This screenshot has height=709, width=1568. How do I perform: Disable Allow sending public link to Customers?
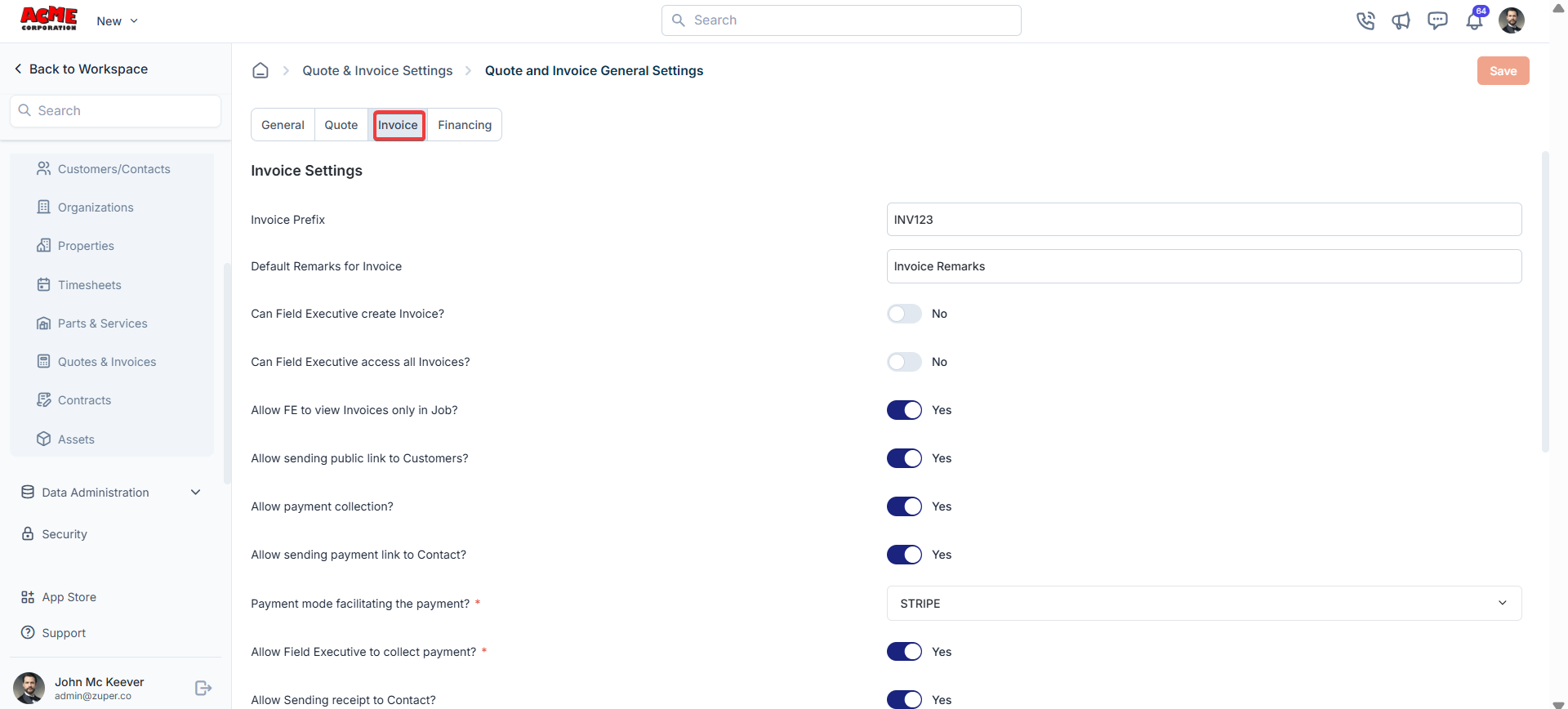(x=904, y=458)
